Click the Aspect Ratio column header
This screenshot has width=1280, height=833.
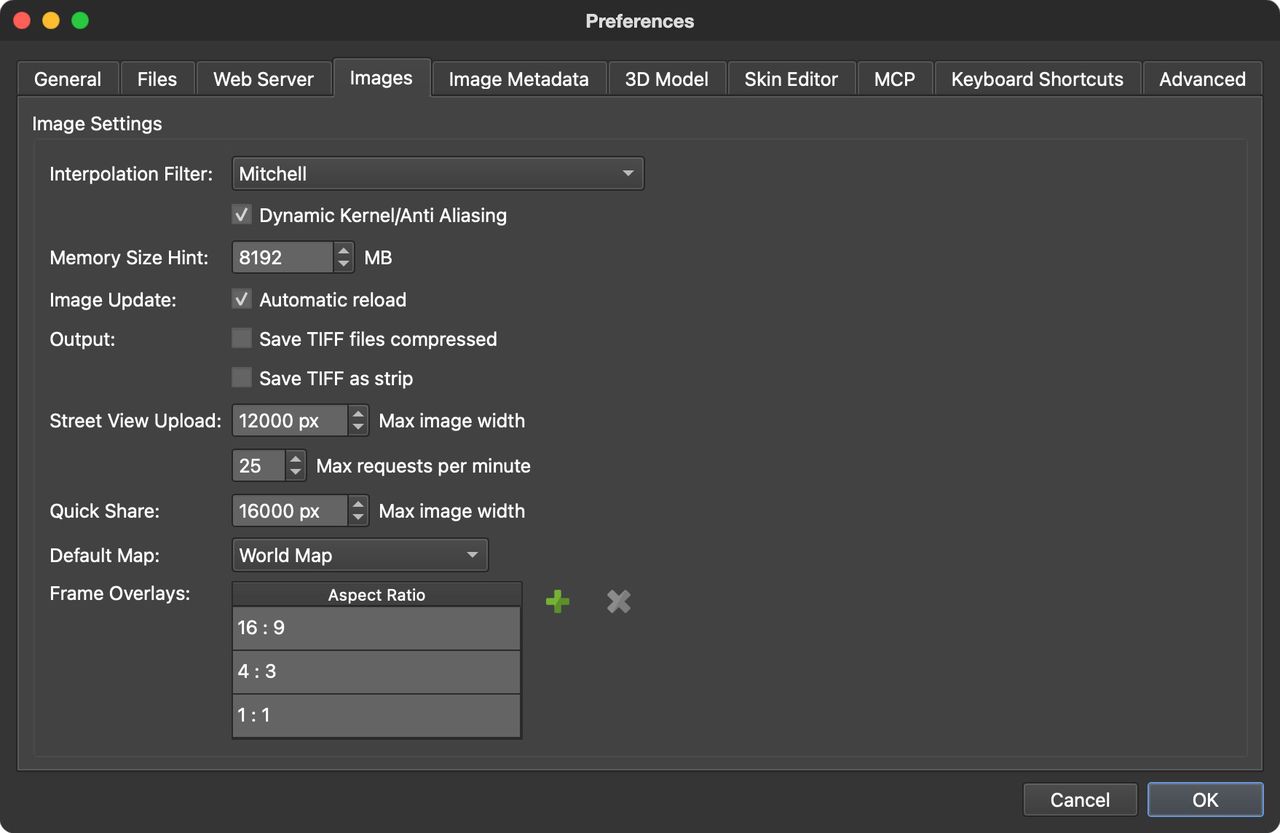[x=377, y=595]
